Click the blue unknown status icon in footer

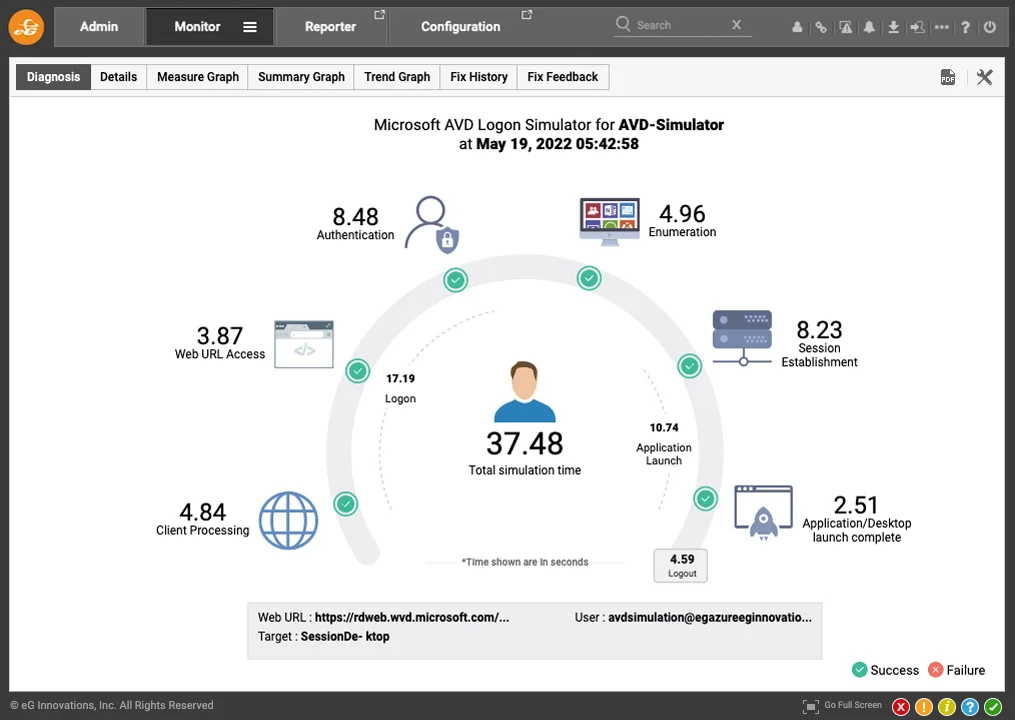point(970,706)
